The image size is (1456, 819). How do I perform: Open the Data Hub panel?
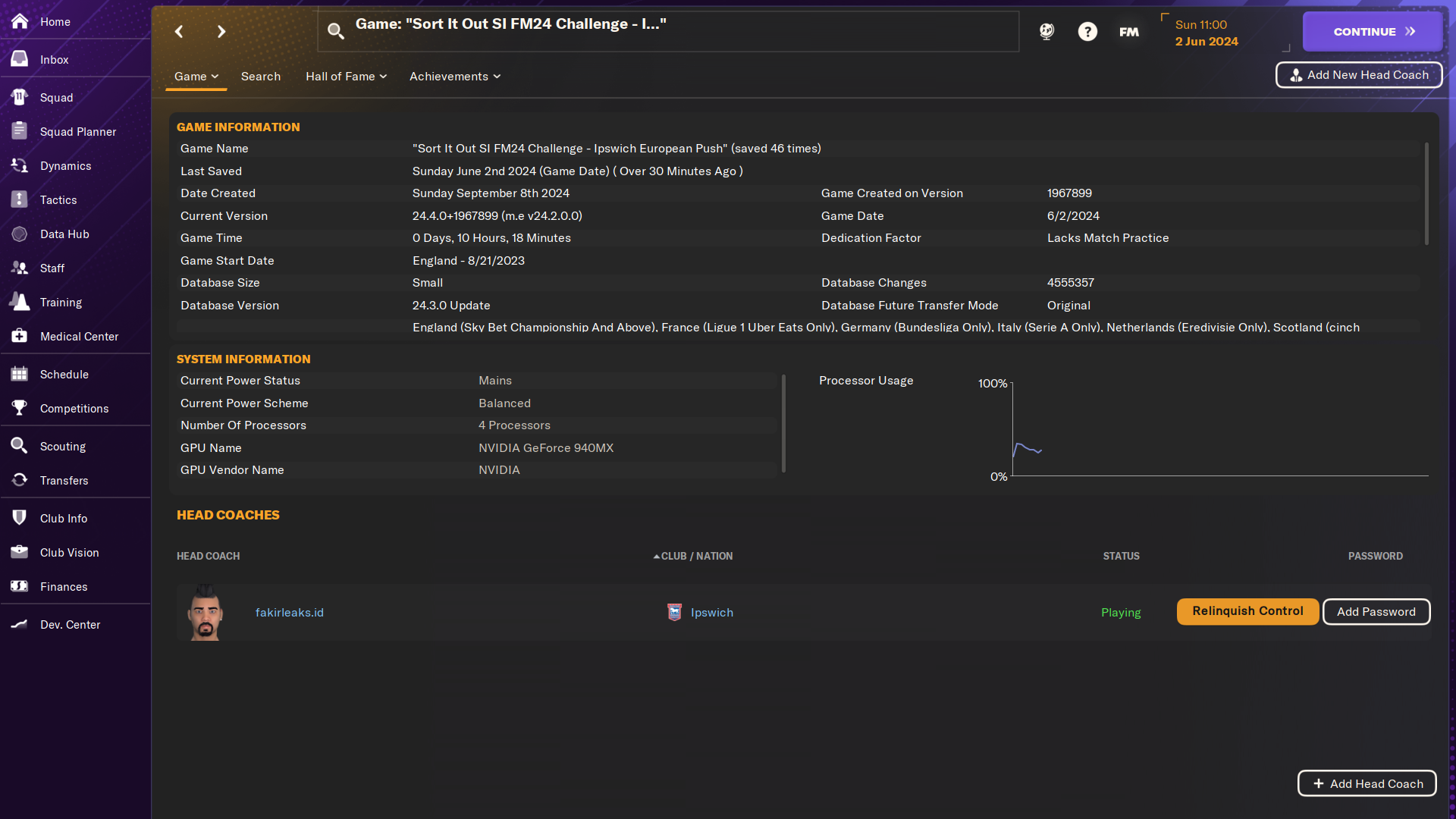tap(64, 233)
